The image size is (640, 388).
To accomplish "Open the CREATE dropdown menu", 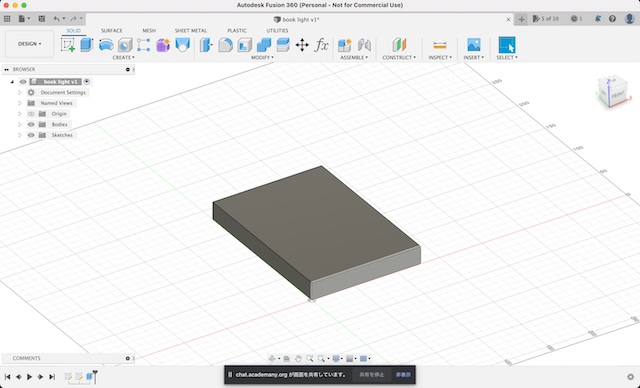I will click(123, 58).
